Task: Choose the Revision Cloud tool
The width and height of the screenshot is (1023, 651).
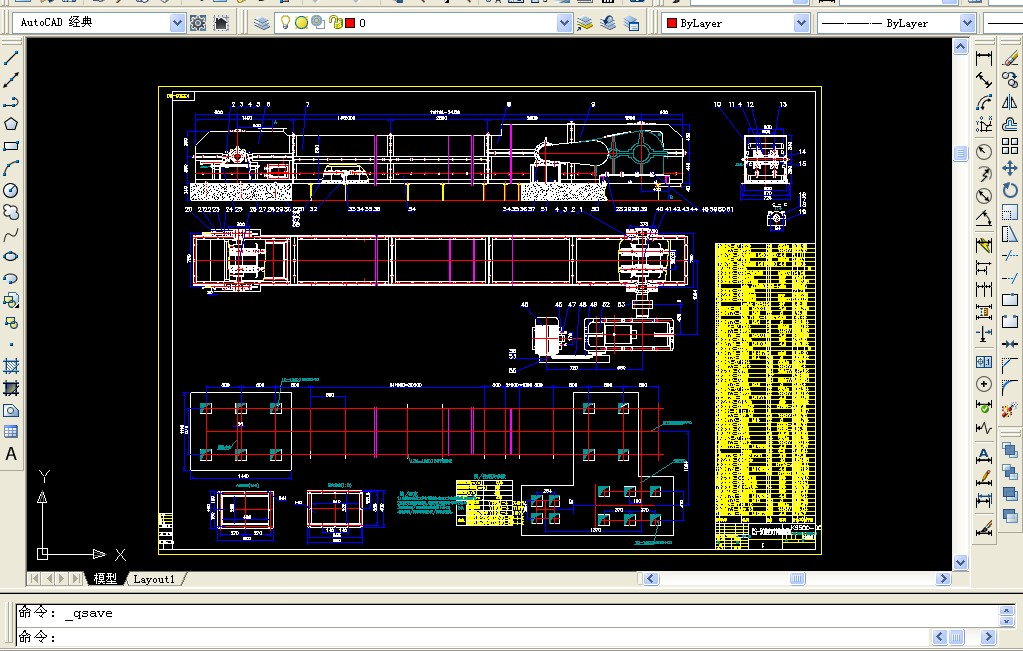Action: (x=11, y=212)
